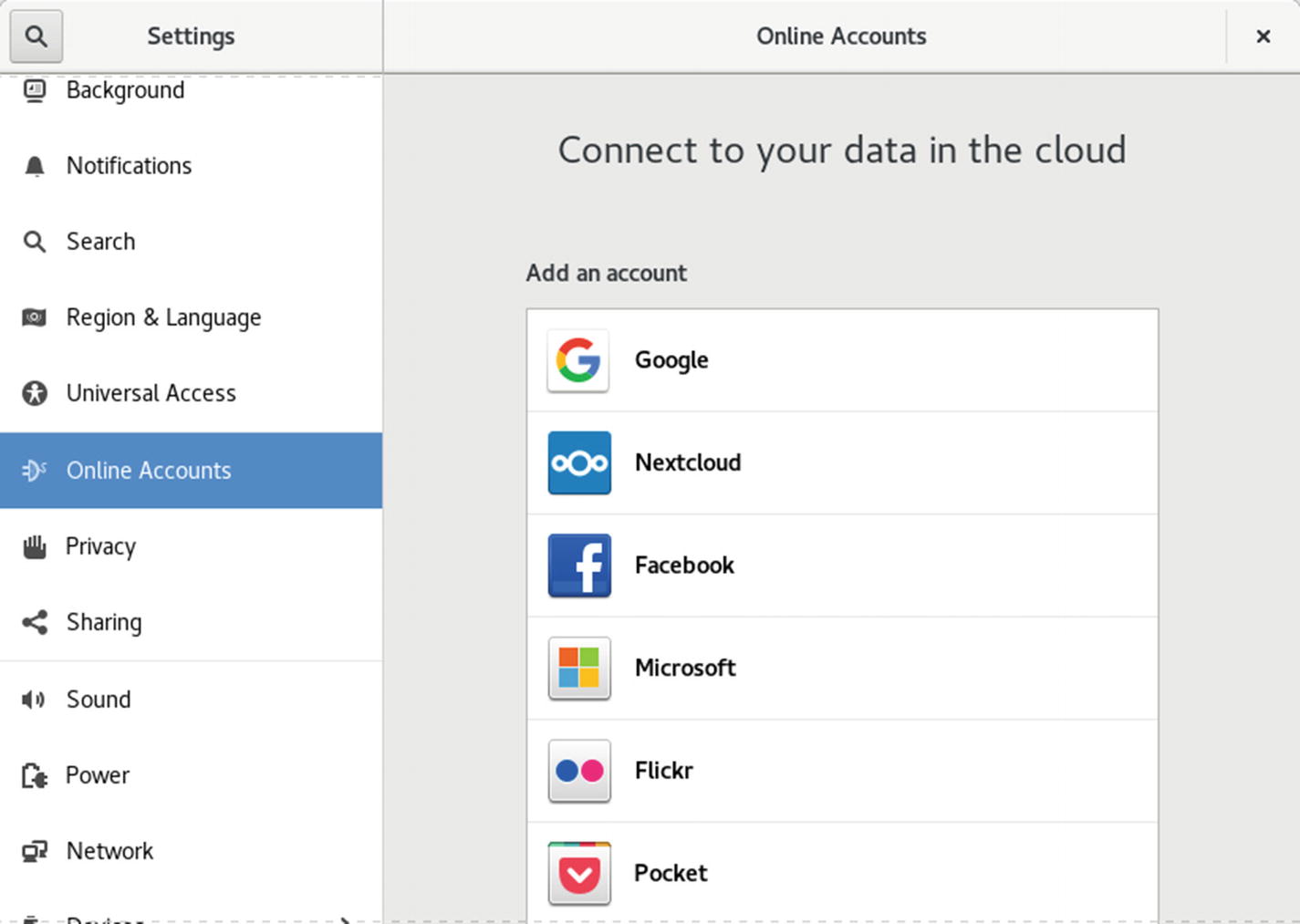Add a Facebook account

pos(842,566)
